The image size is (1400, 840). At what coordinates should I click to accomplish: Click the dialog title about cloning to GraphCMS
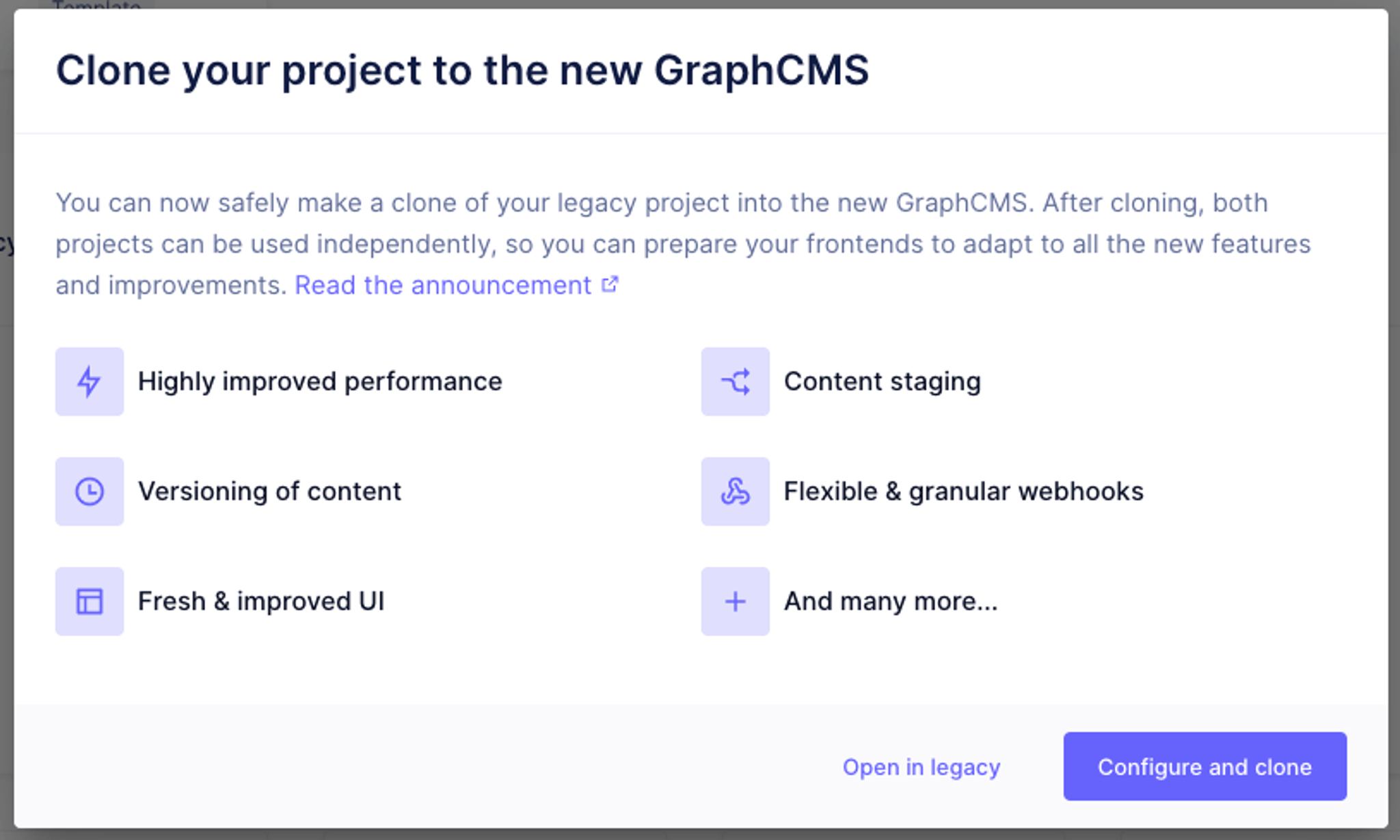[462, 70]
